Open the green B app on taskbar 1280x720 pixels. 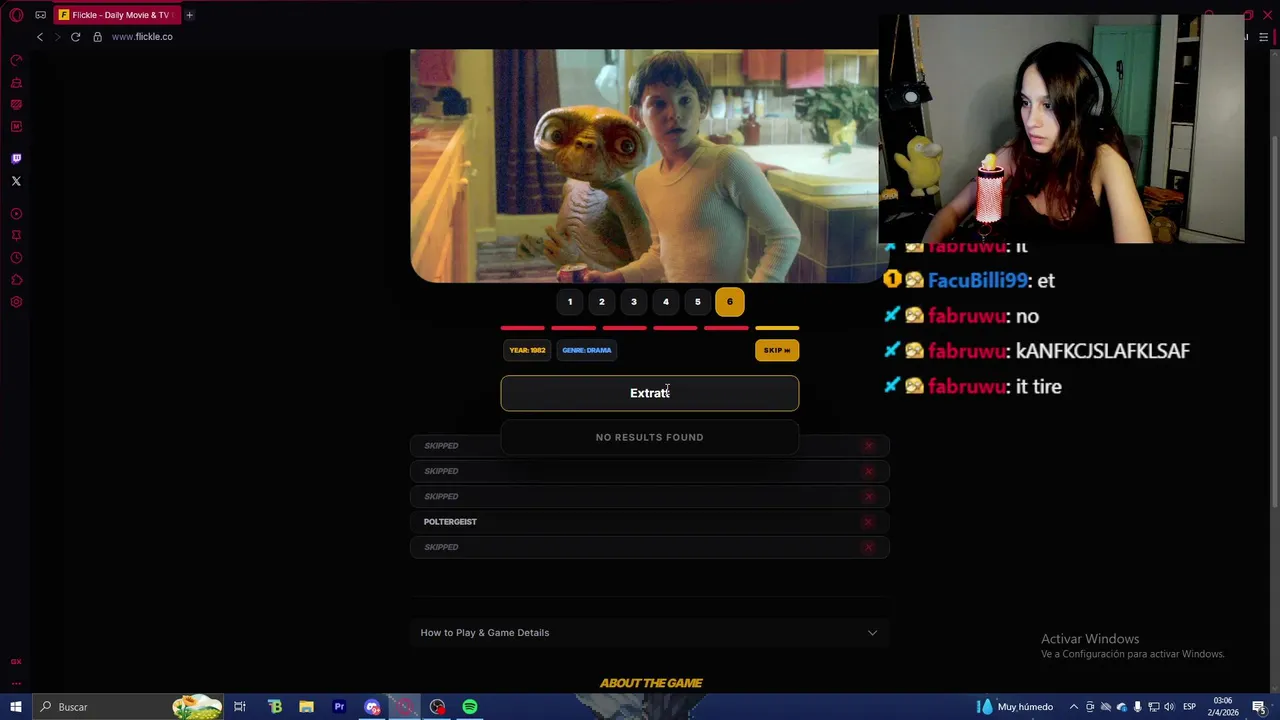(275, 707)
